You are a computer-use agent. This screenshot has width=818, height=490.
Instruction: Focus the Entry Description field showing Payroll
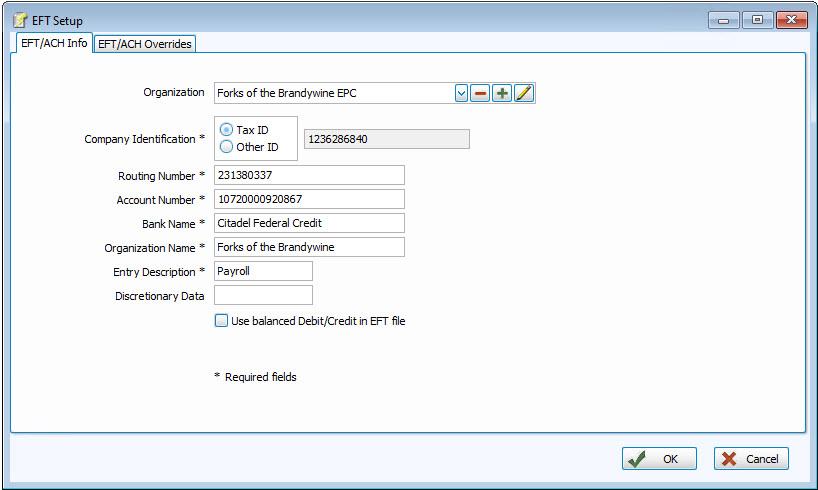point(263,271)
